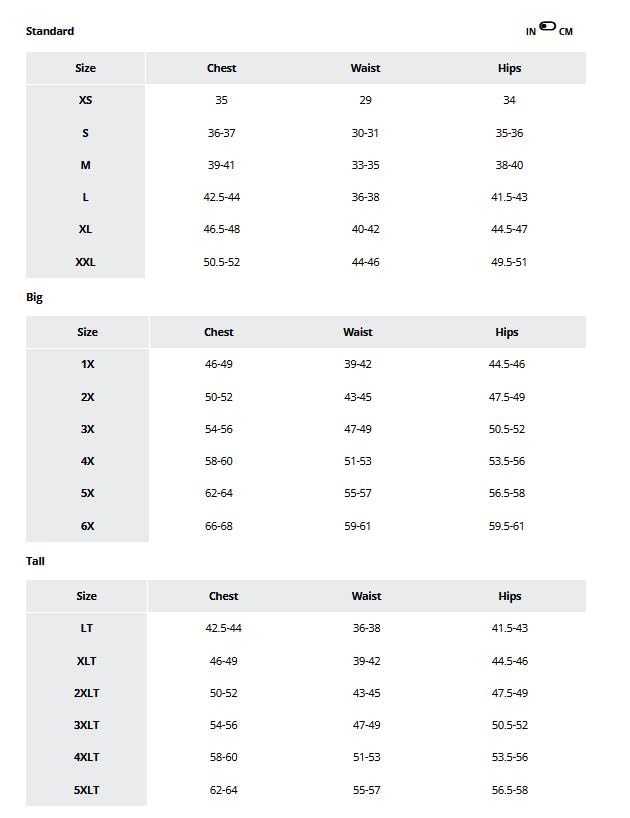Click the 6X chest value 66-68

pyautogui.click(x=218, y=526)
